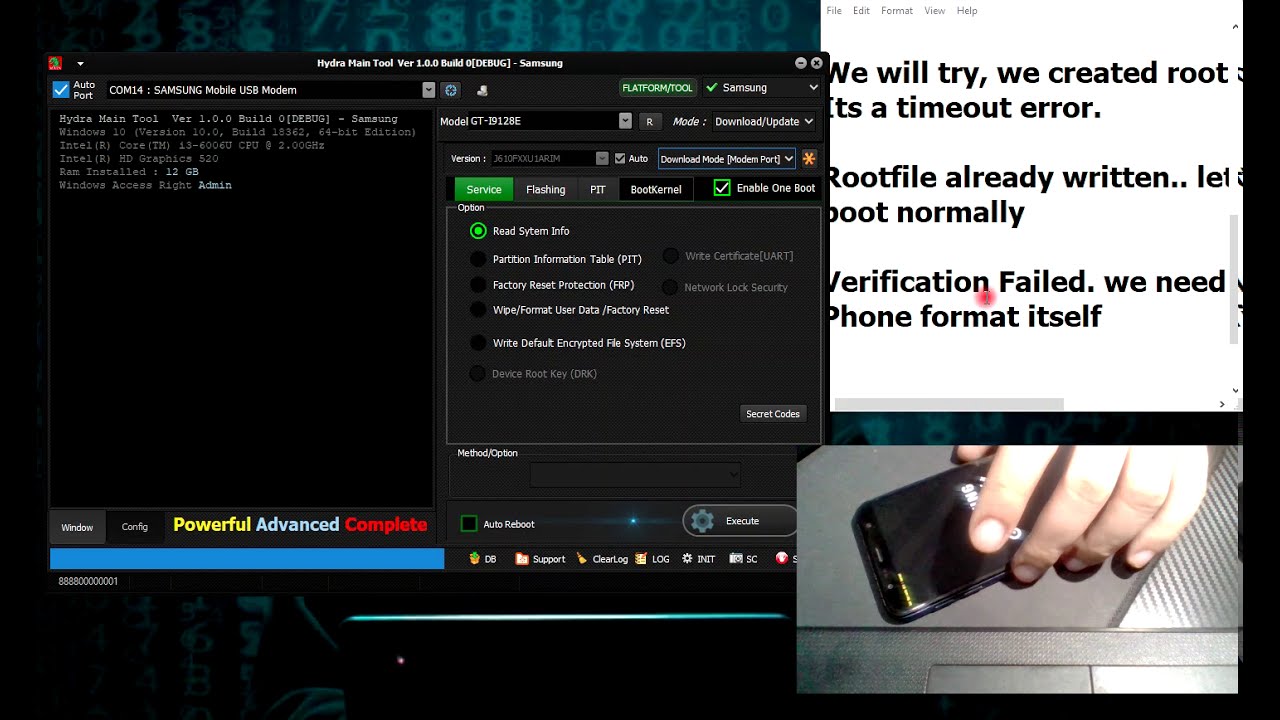
Task: Open the BootKernel tab
Action: tap(656, 189)
